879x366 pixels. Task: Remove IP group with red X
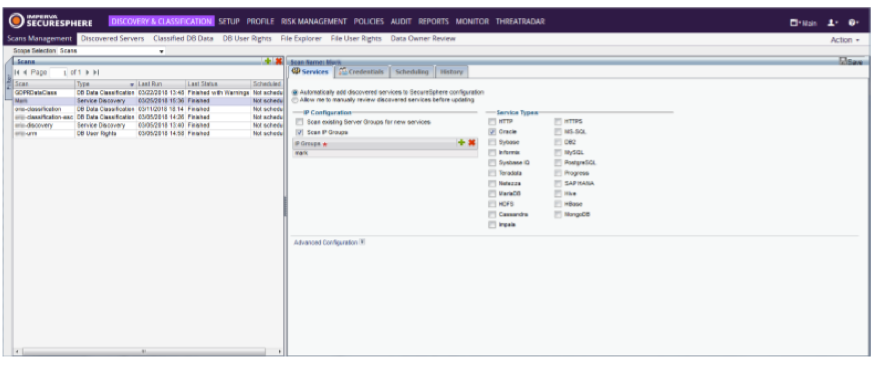(x=472, y=143)
